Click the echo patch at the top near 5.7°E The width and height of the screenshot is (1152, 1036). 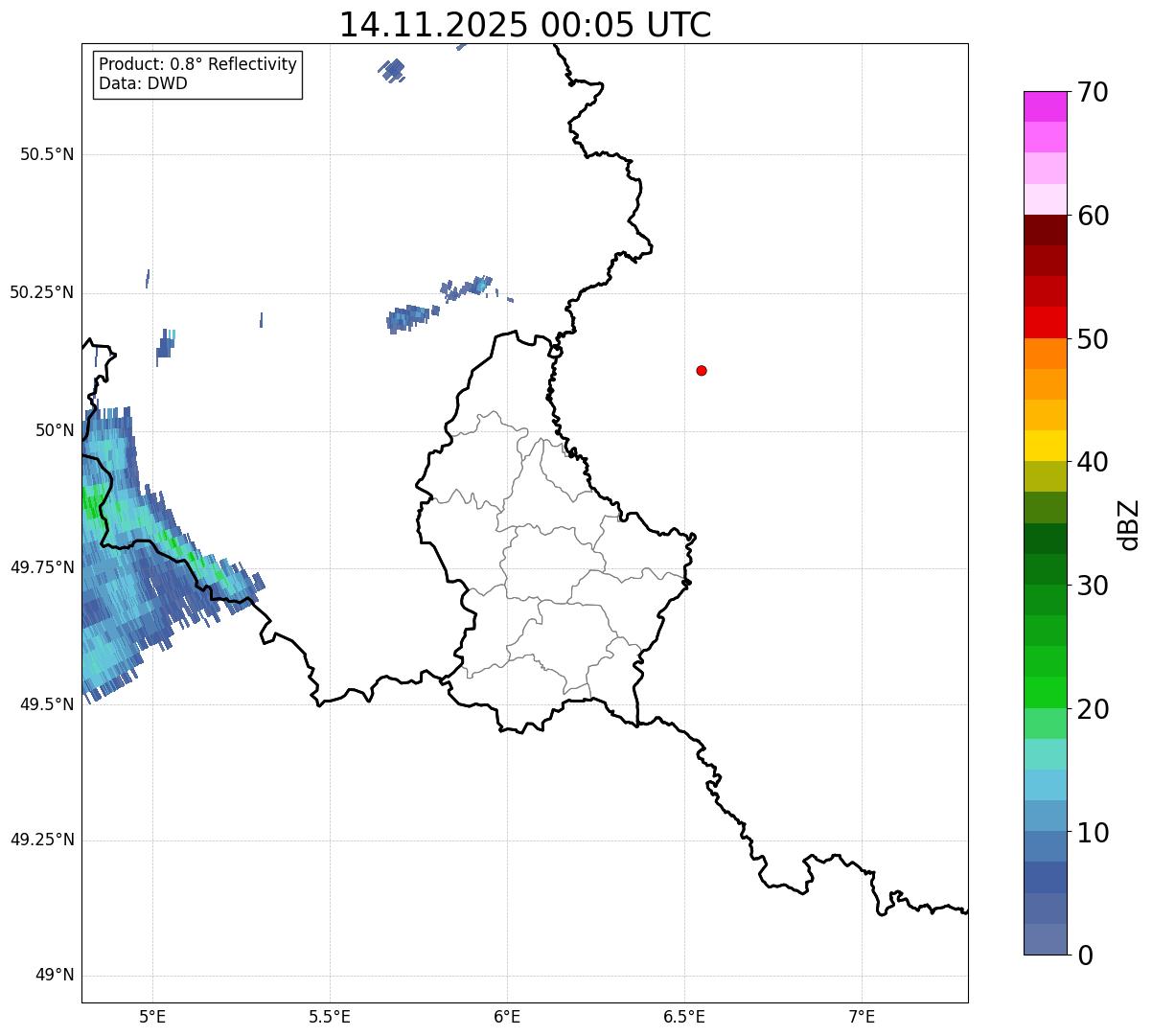tap(392, 69)
